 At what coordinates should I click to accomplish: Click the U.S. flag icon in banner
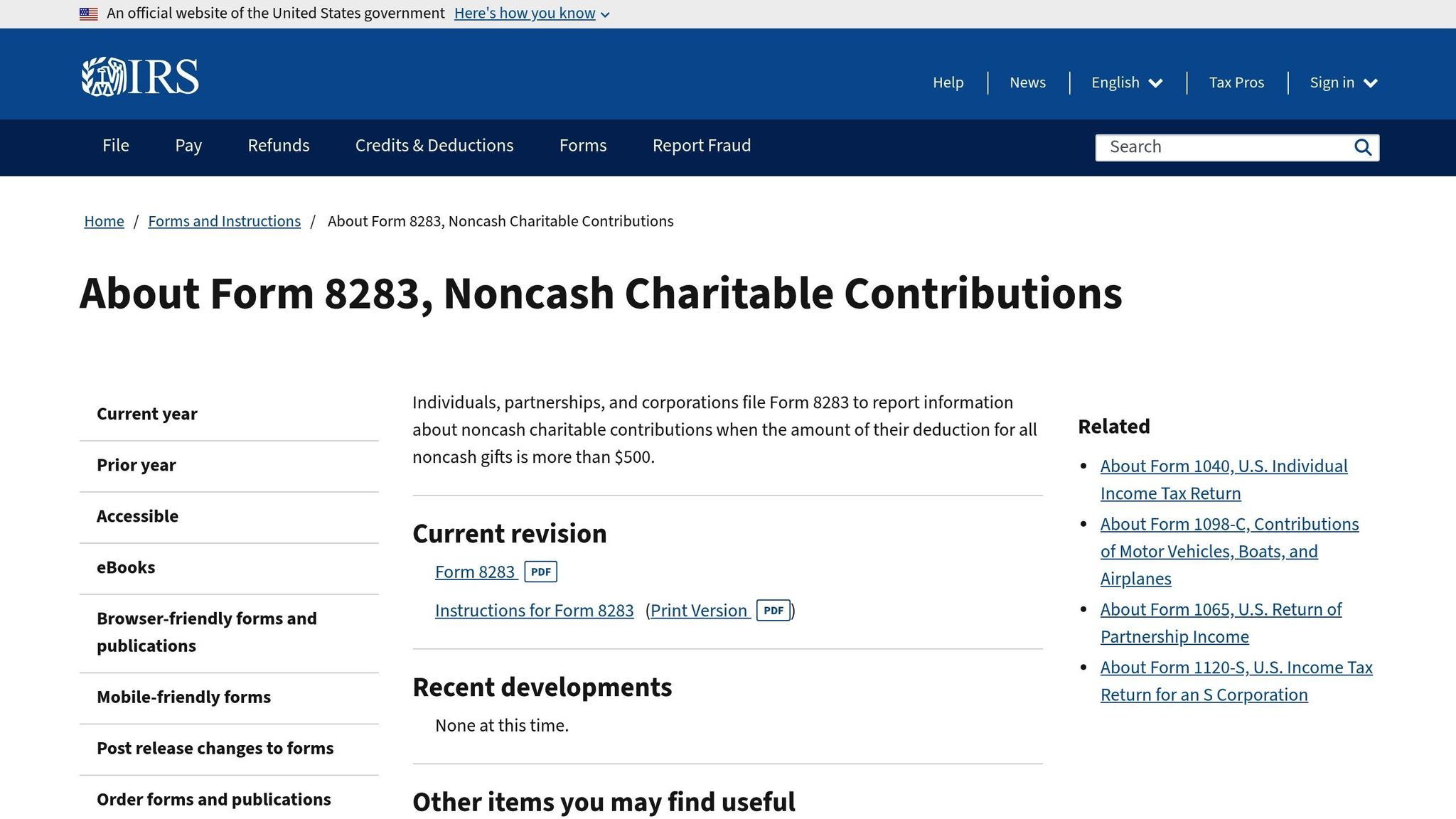coord(88,13)
